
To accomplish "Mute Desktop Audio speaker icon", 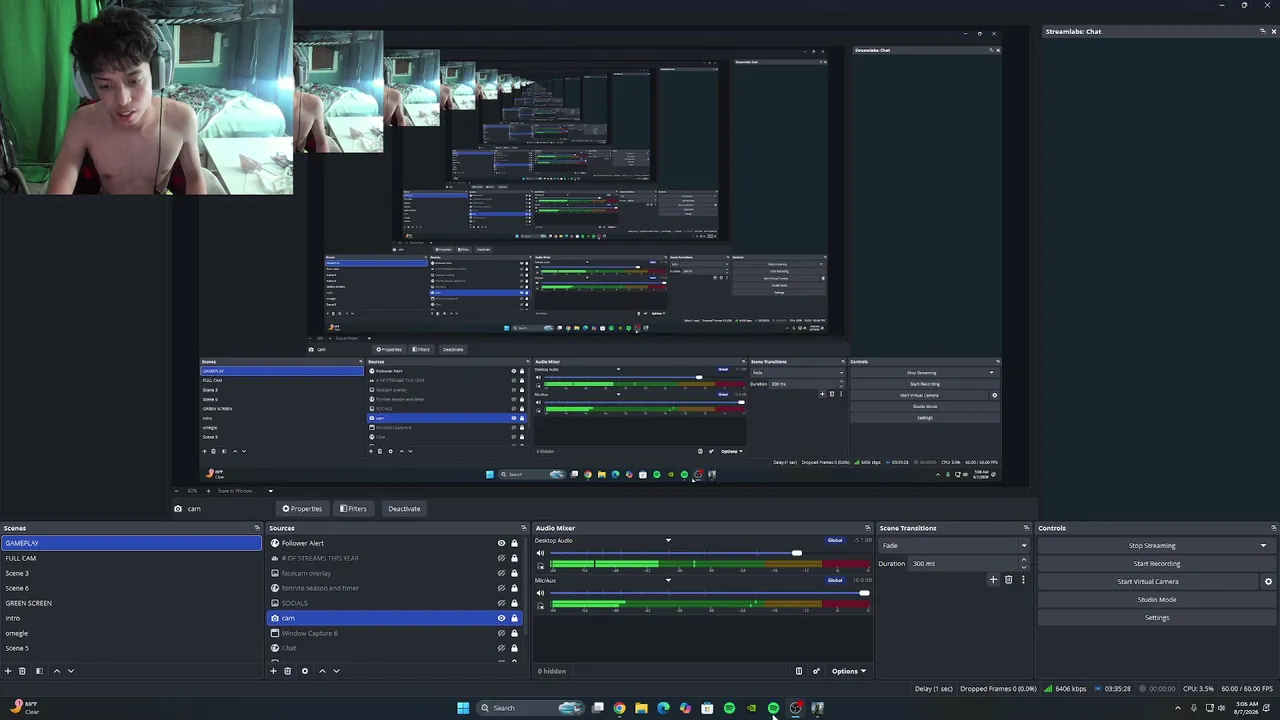I will coord(541,553).
